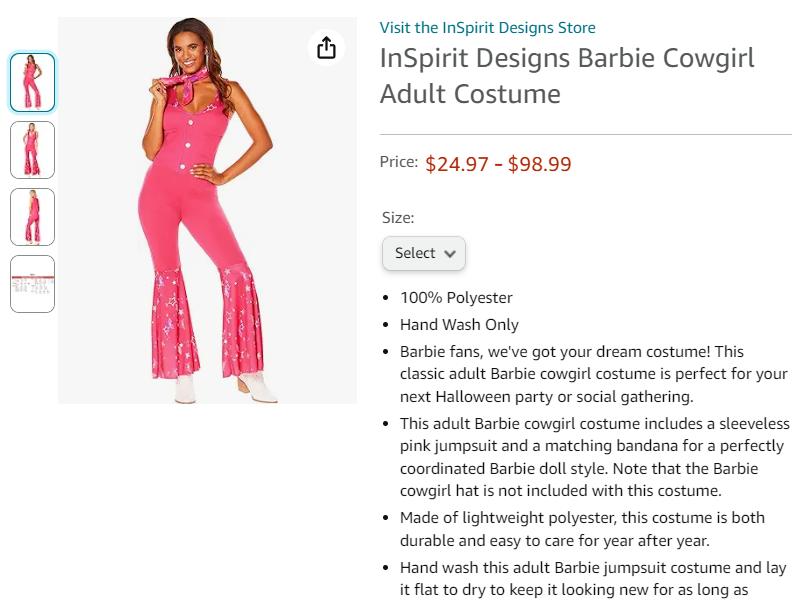807x600 pixels.
Task: Click the 'Price:' label text
Action: pyautogui.click(x=399, y=162)
